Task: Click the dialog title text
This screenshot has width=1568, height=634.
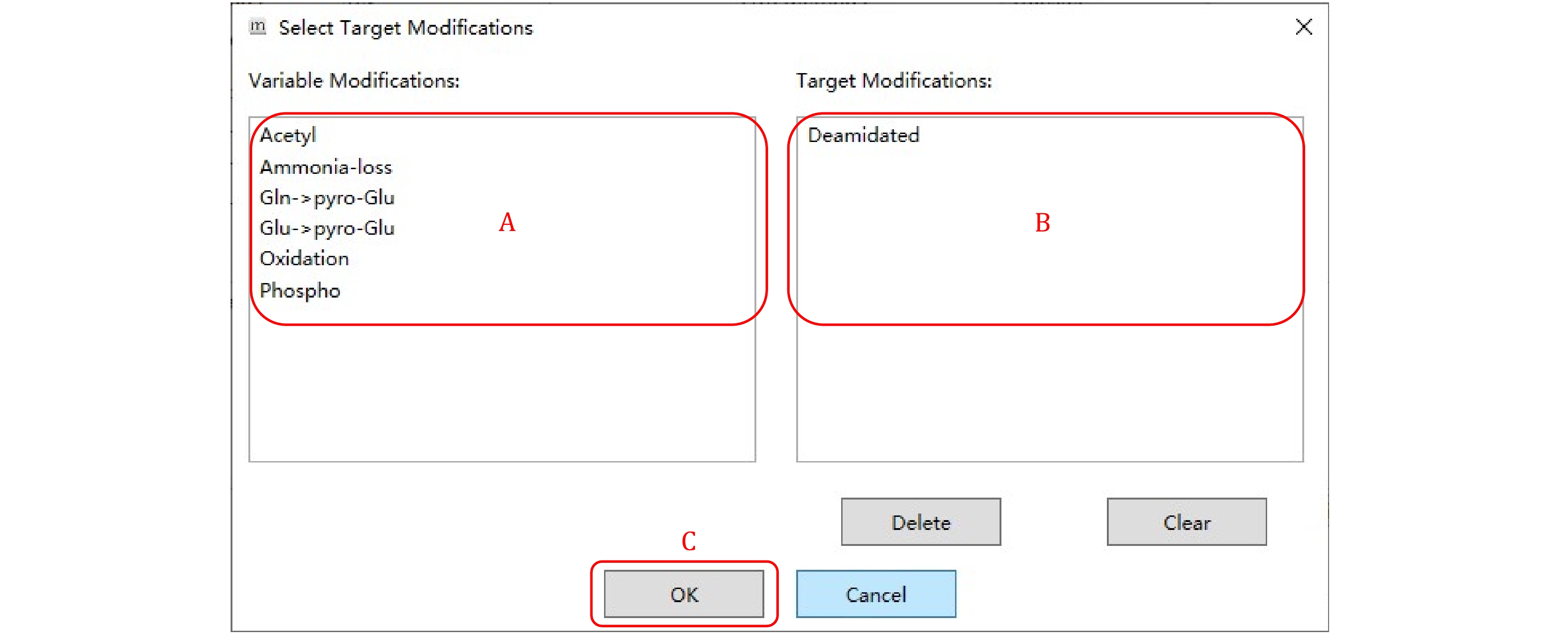Action: [405, 28]
